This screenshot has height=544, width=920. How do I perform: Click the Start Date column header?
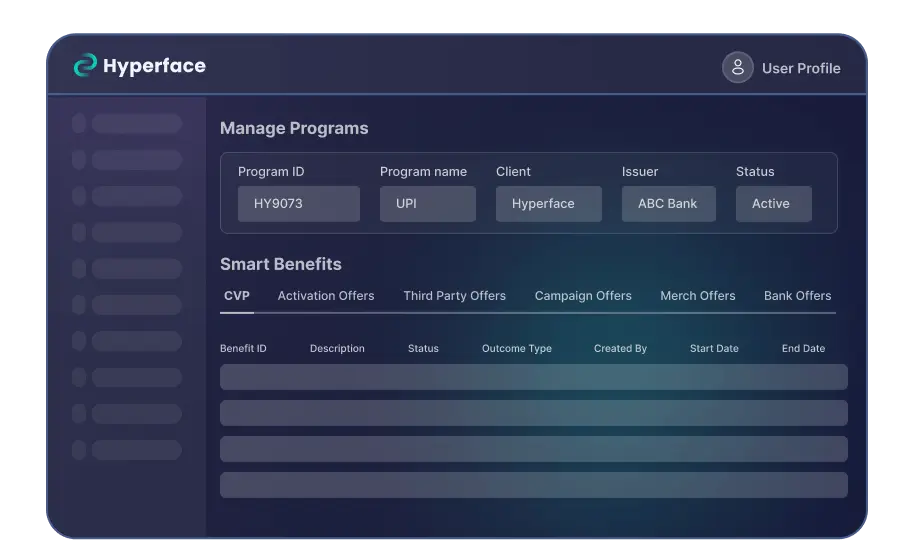click(714, 349)
